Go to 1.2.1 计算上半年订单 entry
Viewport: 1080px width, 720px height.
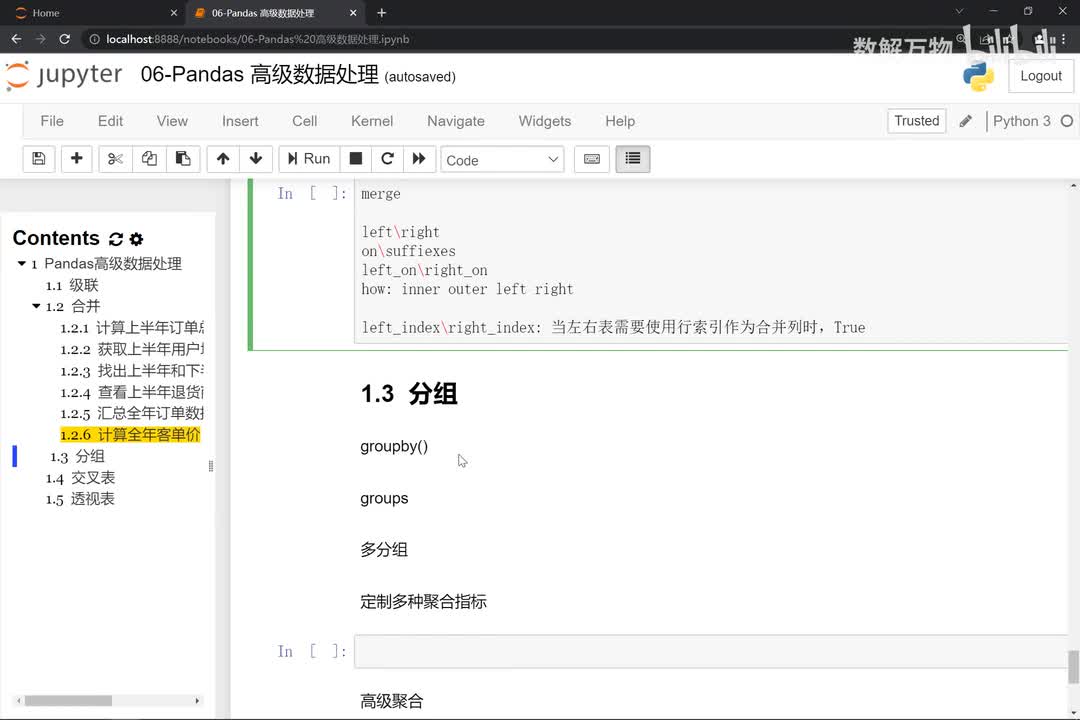(132, 328)
